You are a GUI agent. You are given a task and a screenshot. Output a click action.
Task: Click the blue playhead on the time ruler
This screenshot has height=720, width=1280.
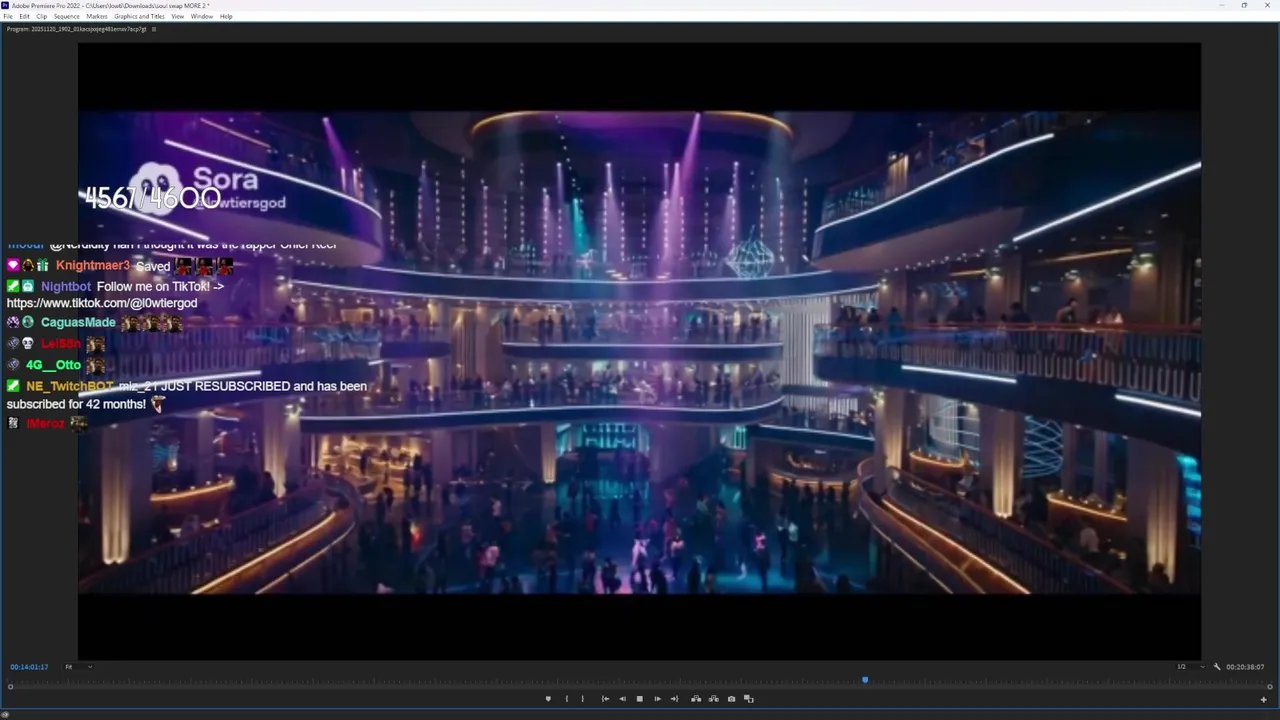(x=865, y=680)
